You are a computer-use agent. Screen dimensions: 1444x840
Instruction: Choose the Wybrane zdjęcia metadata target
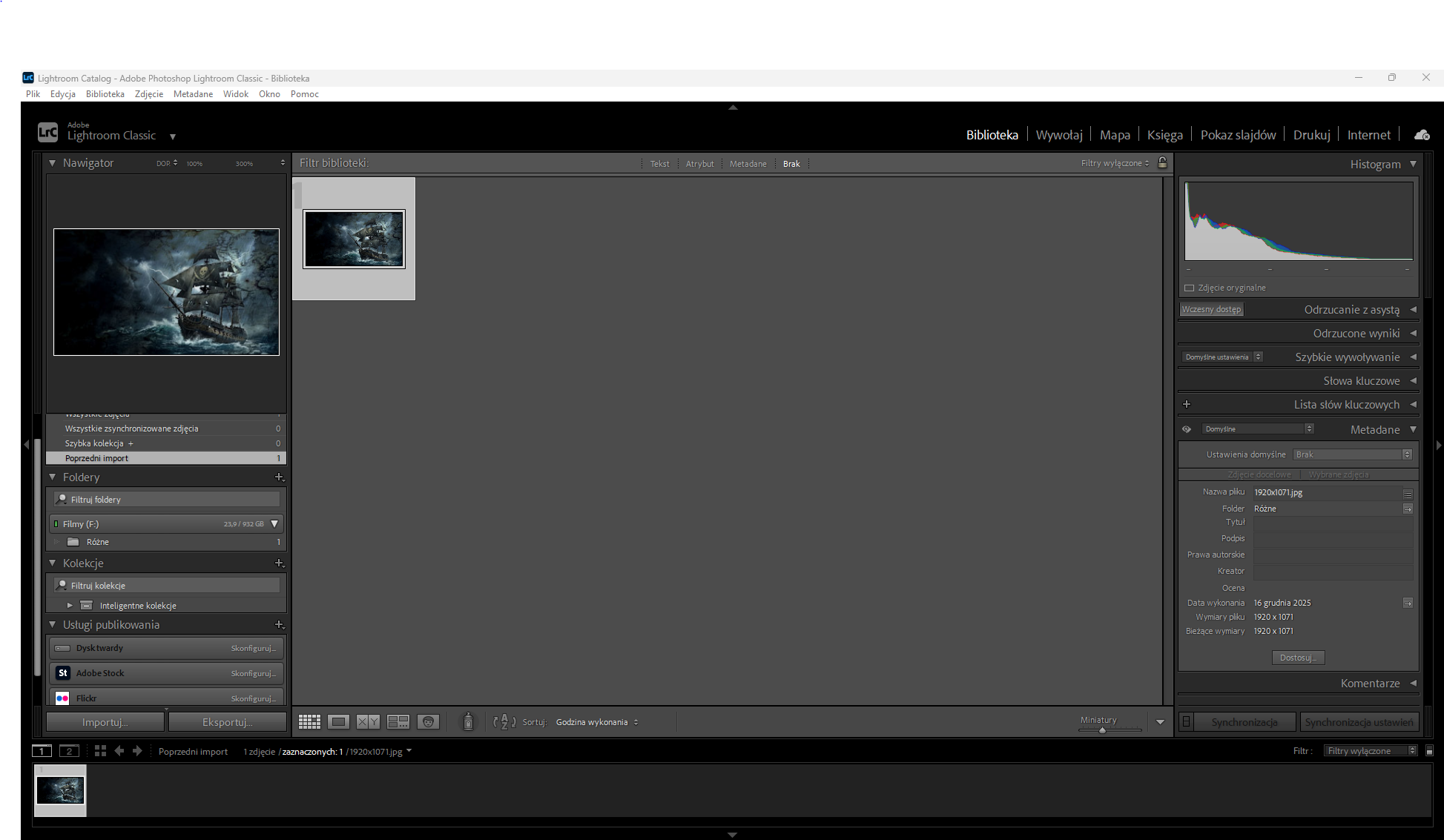click(x=1339, y=474)
